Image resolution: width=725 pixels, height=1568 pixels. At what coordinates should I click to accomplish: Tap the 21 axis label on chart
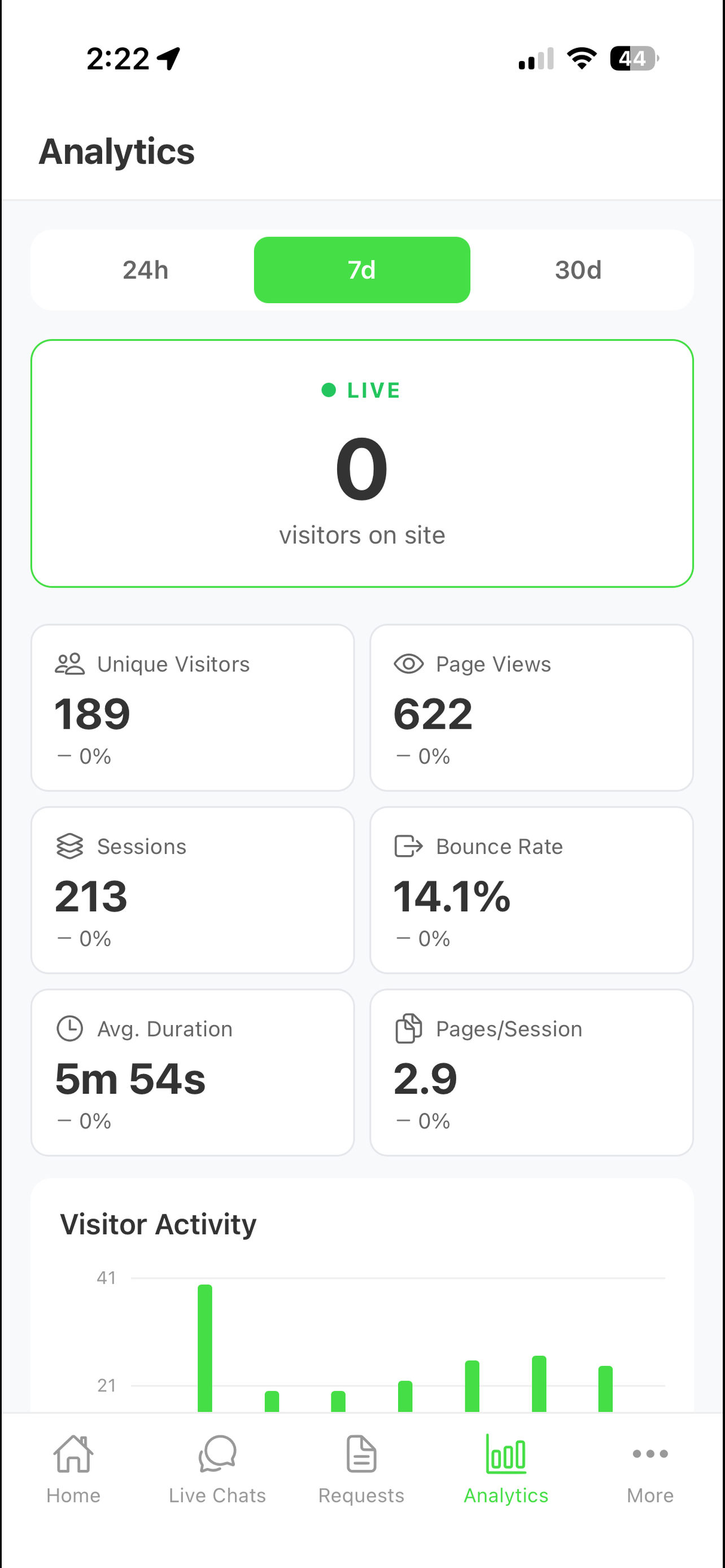pos(107,1385)
